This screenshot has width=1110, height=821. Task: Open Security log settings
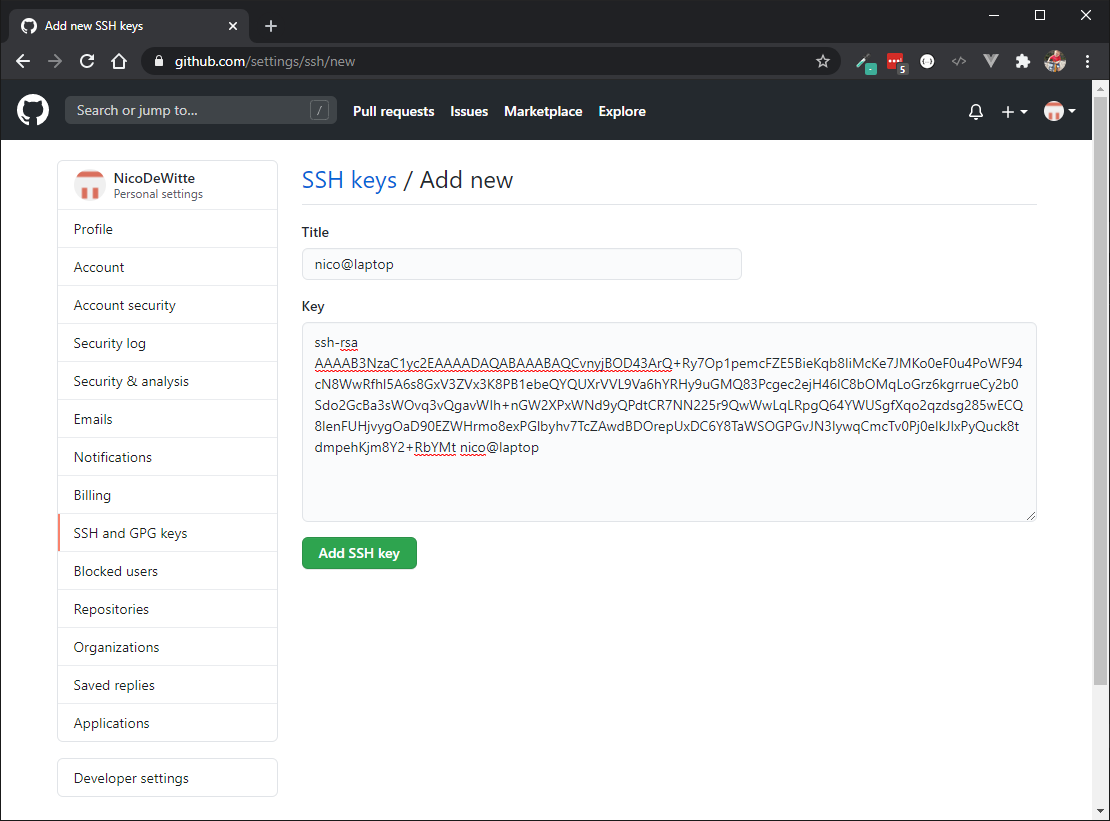(x=168, y=343)
